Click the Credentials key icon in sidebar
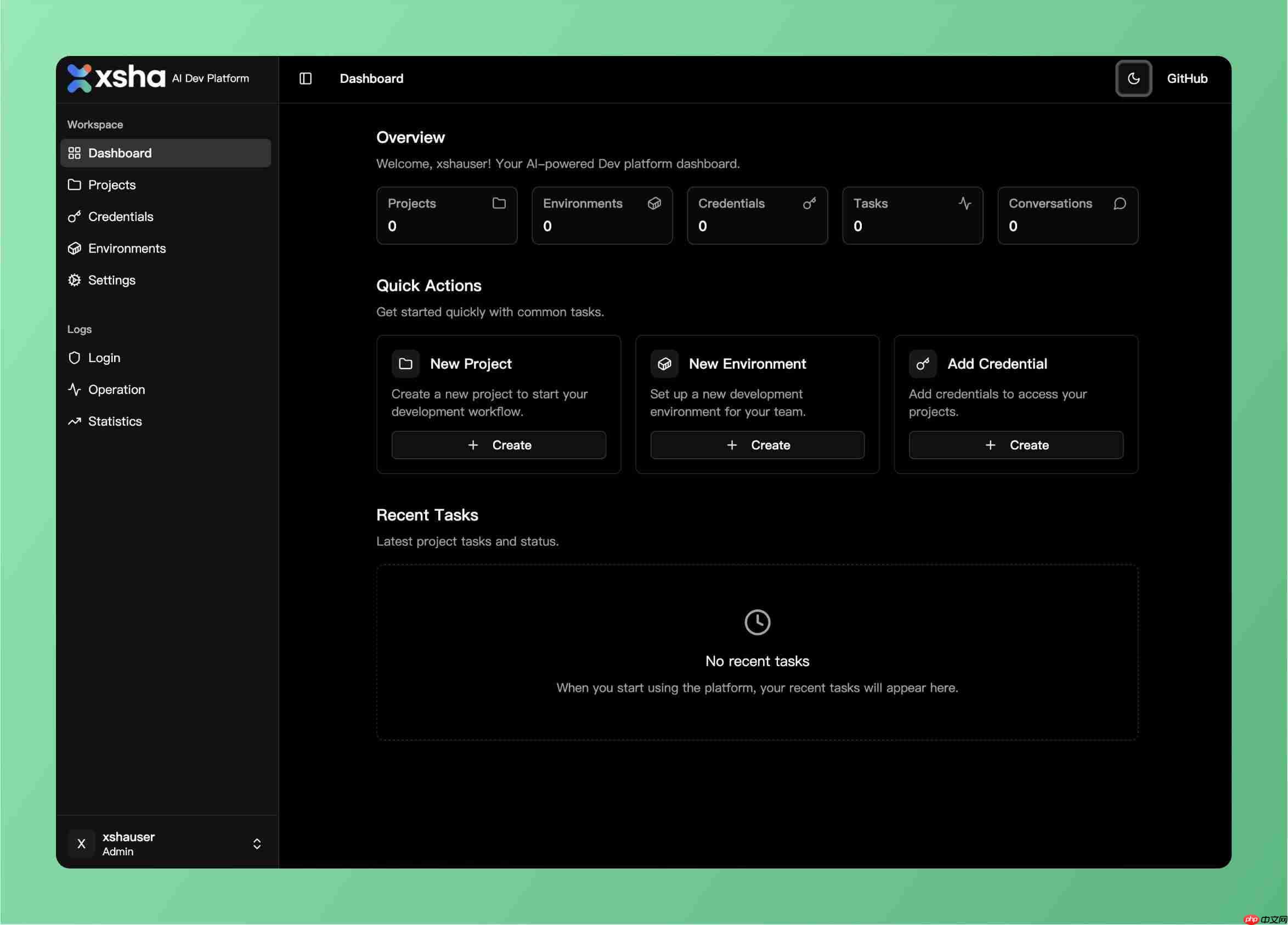Image resolution: width=1288 pixels, height=925 pixels. 75,216
